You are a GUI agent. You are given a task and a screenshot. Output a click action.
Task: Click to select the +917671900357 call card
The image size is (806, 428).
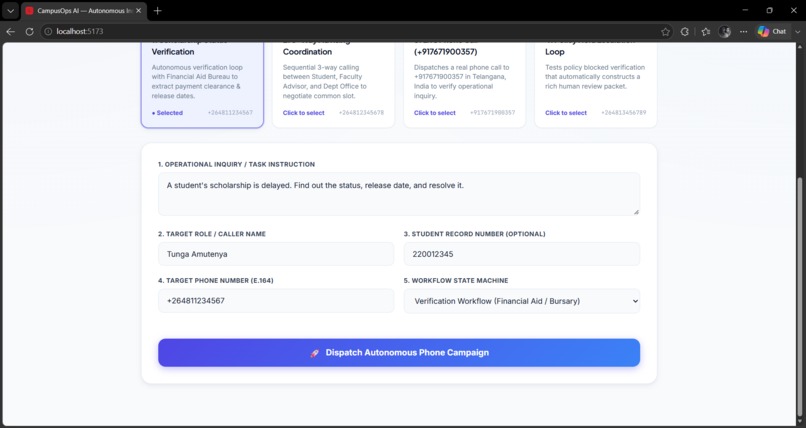pyautogui.click(x=464, y=85)
